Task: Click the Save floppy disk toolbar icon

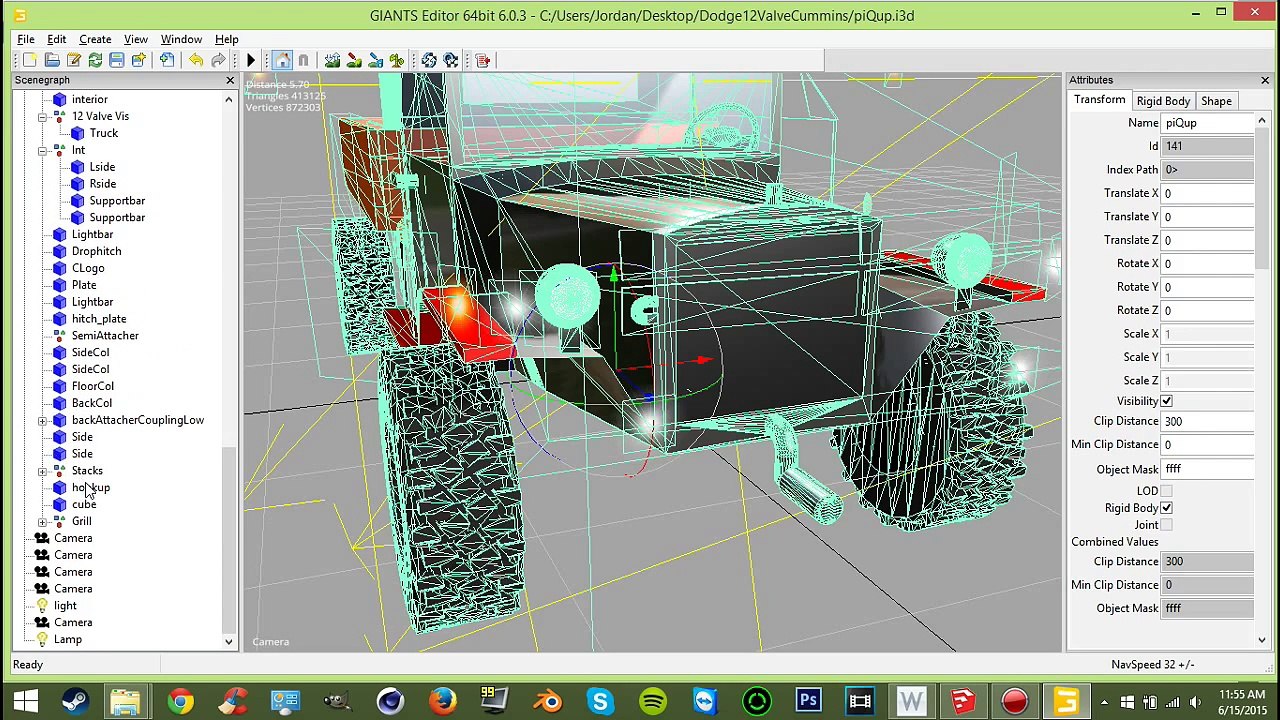Action: point(117,61)
